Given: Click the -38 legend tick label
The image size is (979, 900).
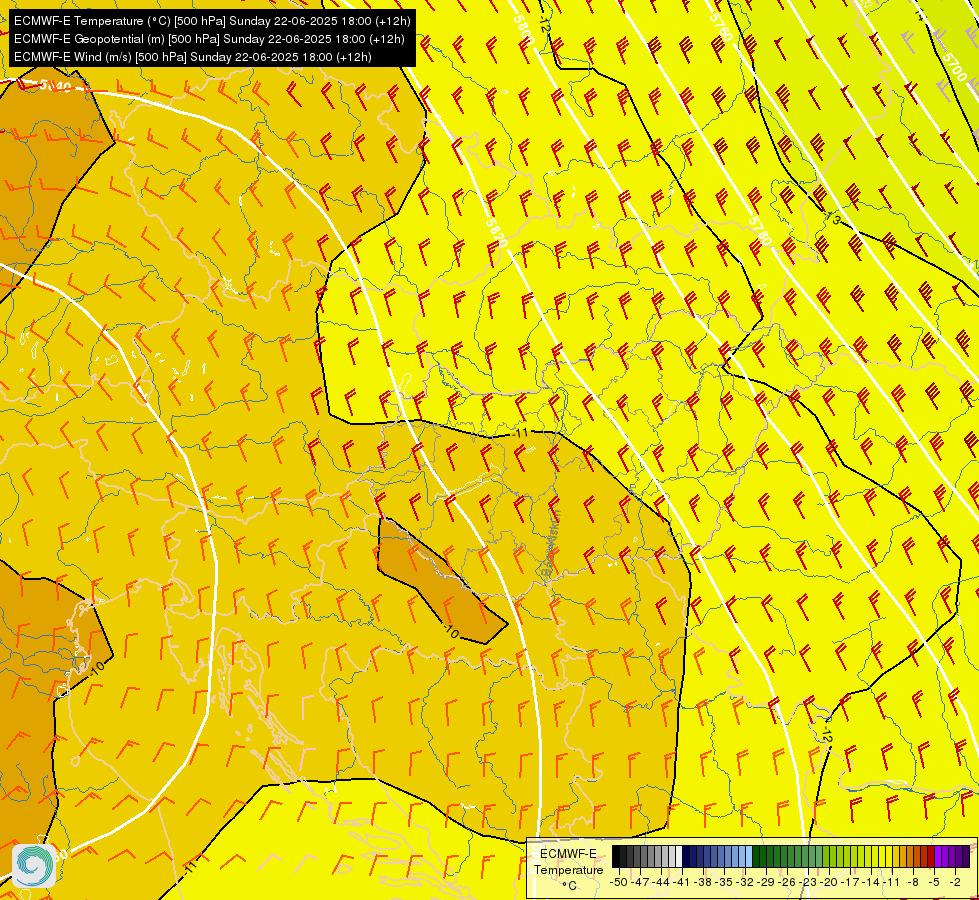Looking at the screenshot, I should point(703,882).
